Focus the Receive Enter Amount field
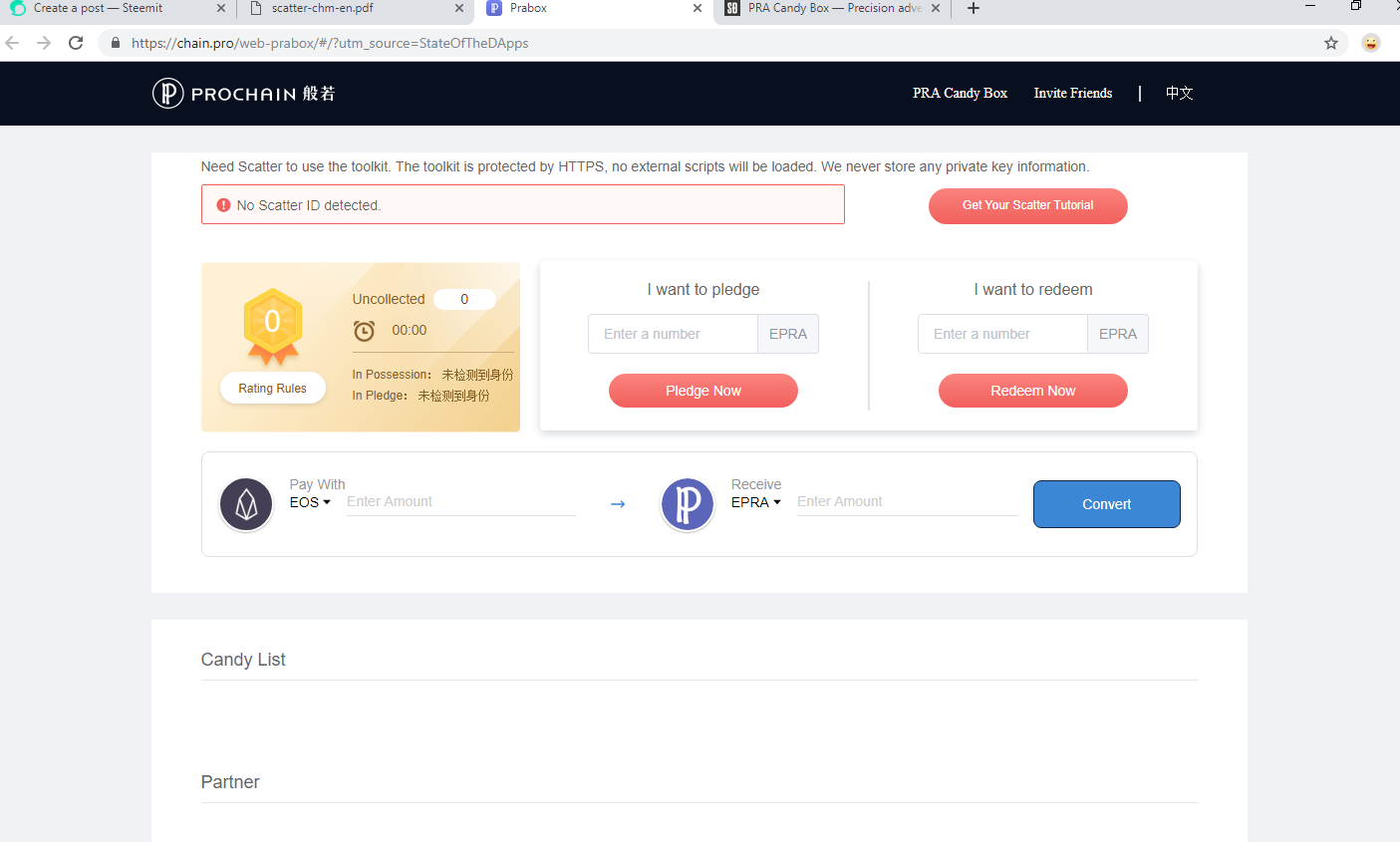The image size is (1400, 842). click(x=907, y=502)
